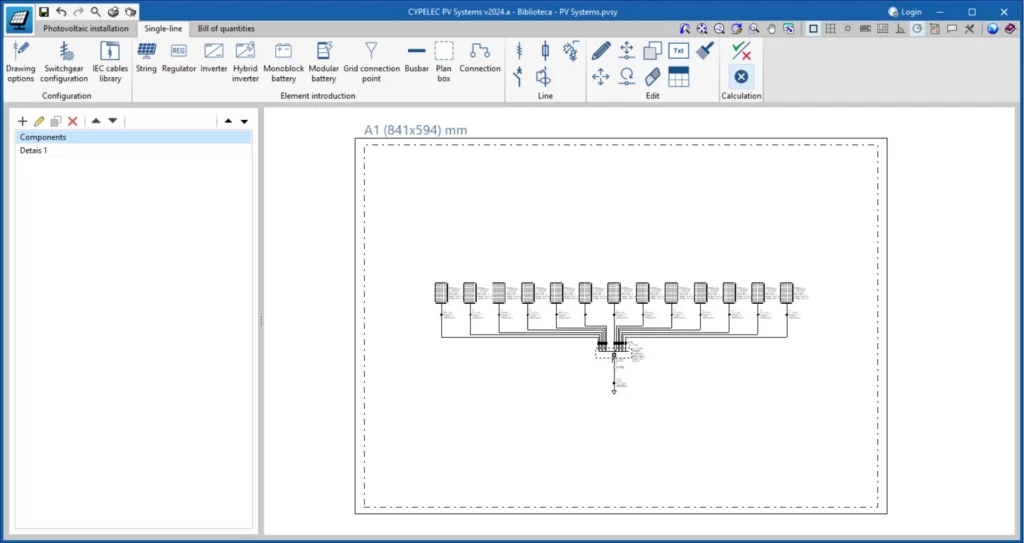This screenshot has height=543, width=1024.
Task: Toggle the hand pan tool
Action: point(770,29)
